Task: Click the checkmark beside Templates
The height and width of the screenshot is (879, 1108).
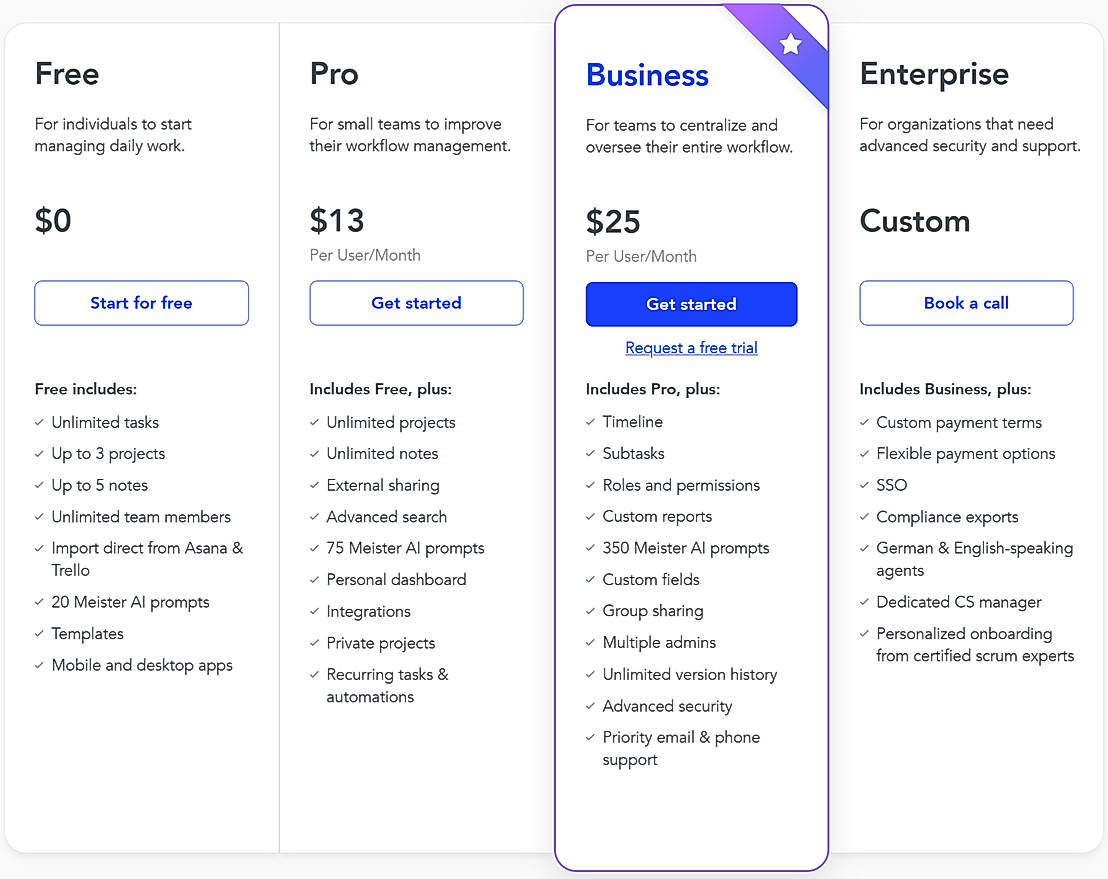Action: (x=39, y=634)
